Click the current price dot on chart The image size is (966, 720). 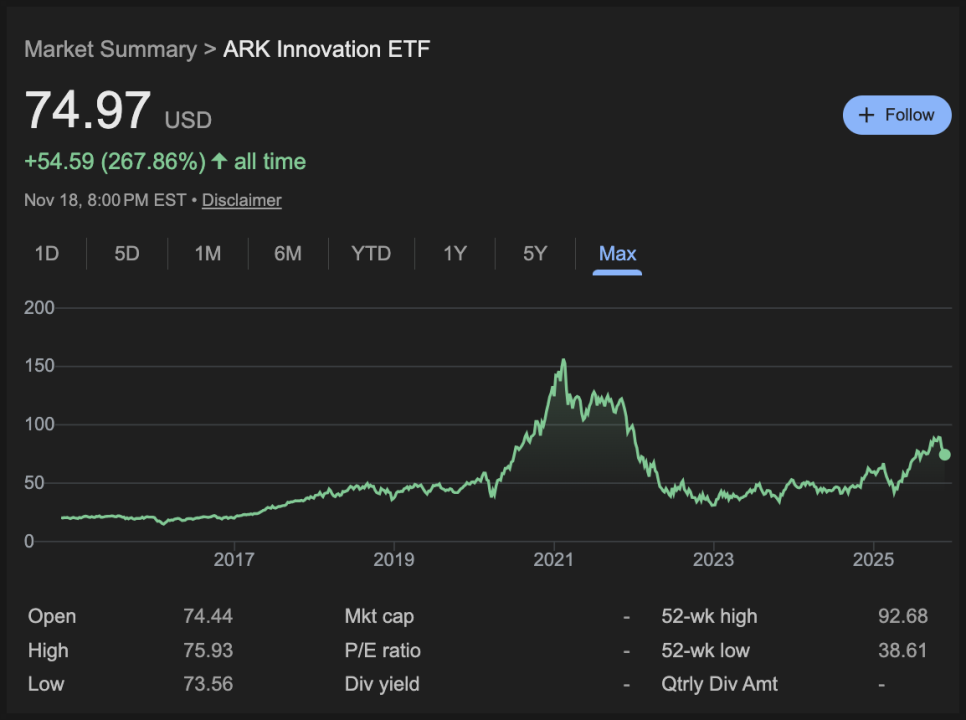click(945, 455)
